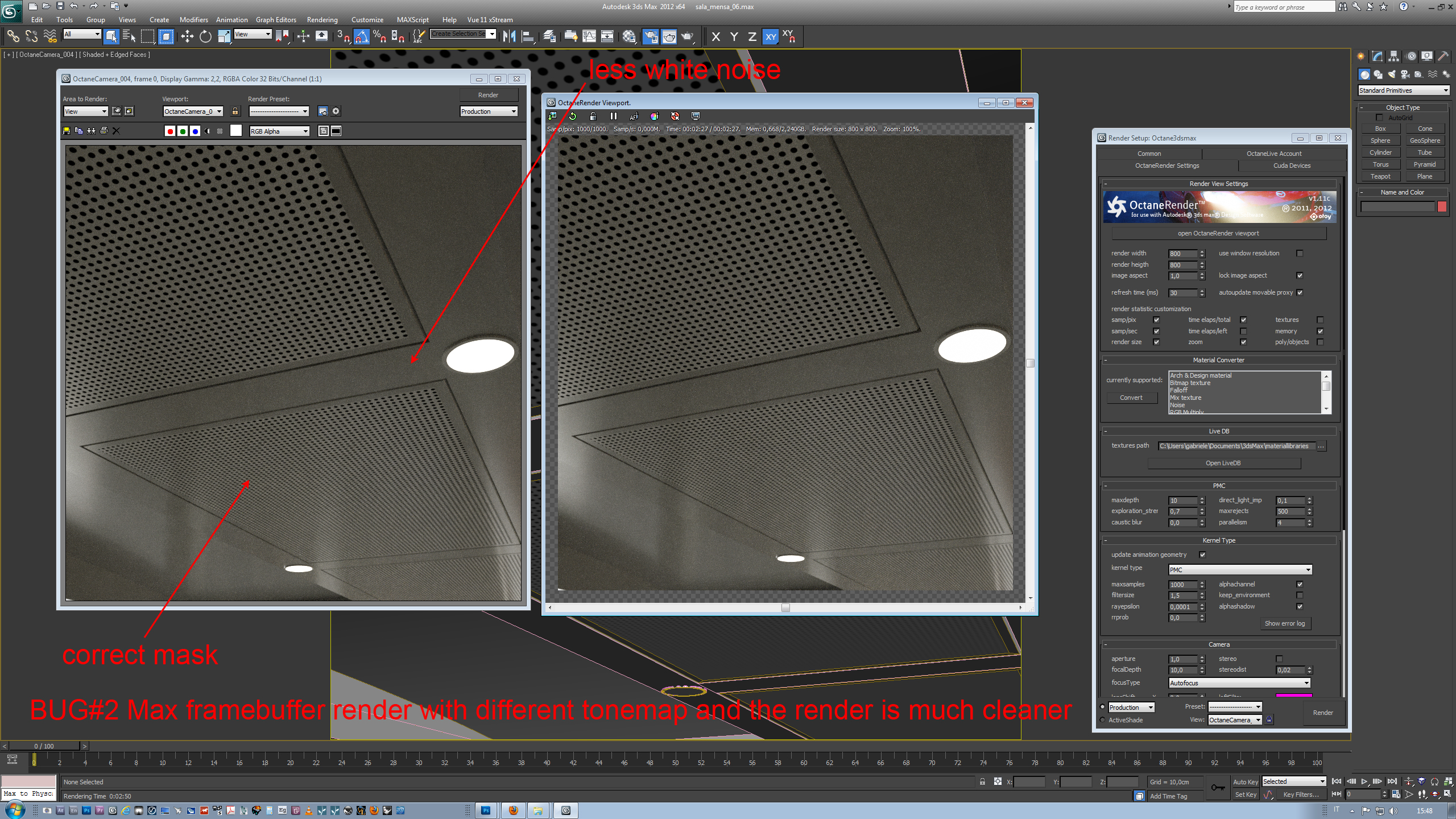
Task: Expand the Standard Primitives dropdown
Action: [1403, 90]
